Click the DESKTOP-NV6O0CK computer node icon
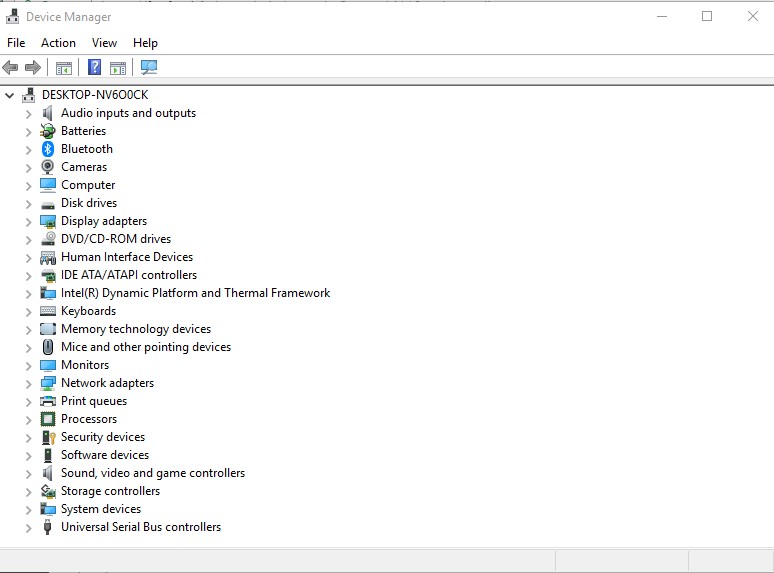 (x=29, y=95)
